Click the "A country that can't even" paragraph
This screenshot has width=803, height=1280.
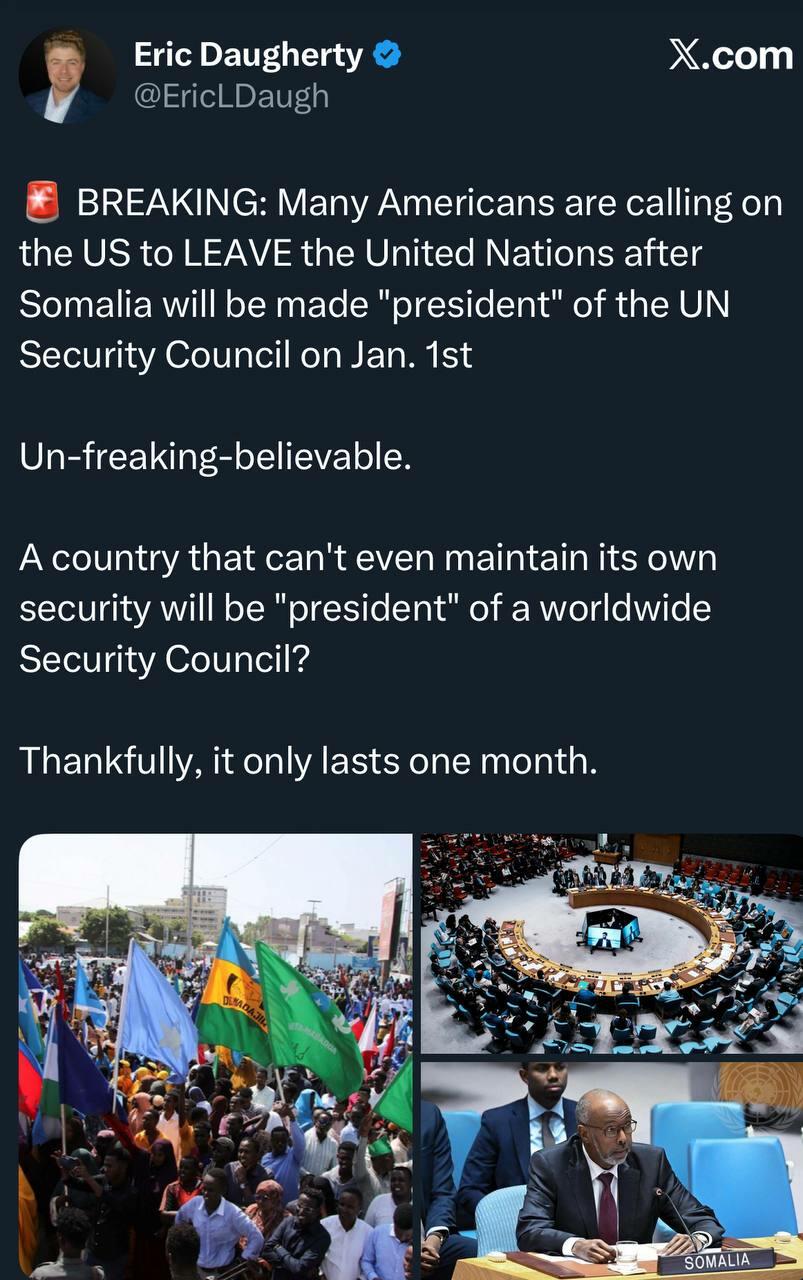pos(368,608)
